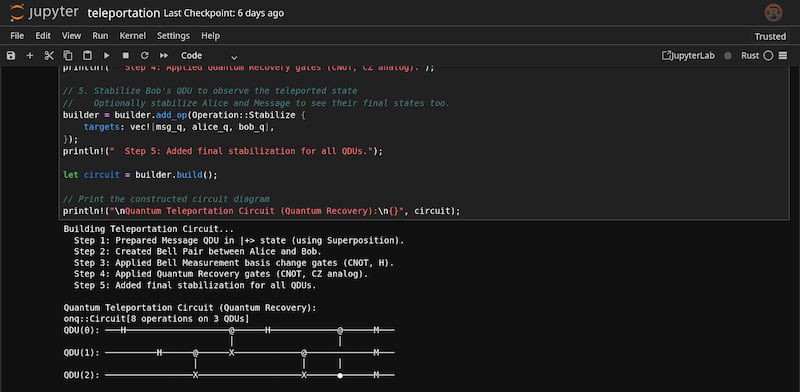Image resolution: width=800 pixels, height=392 pixels.
Task: Rename the notebook title teleportation
Action: pyautogui.click(x=123, y=13)
